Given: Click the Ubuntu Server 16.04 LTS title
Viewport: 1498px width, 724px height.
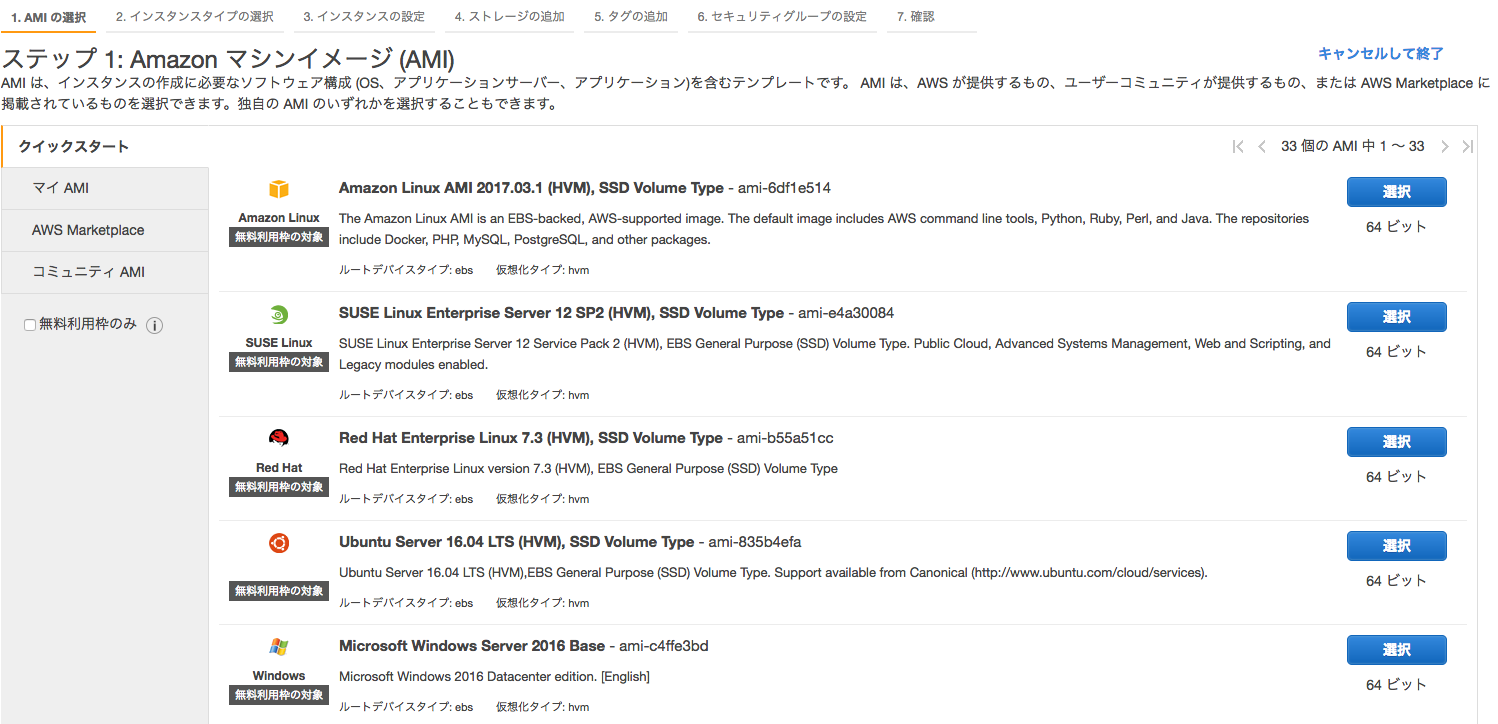Looking at the screenshot, I should point(516,542).
